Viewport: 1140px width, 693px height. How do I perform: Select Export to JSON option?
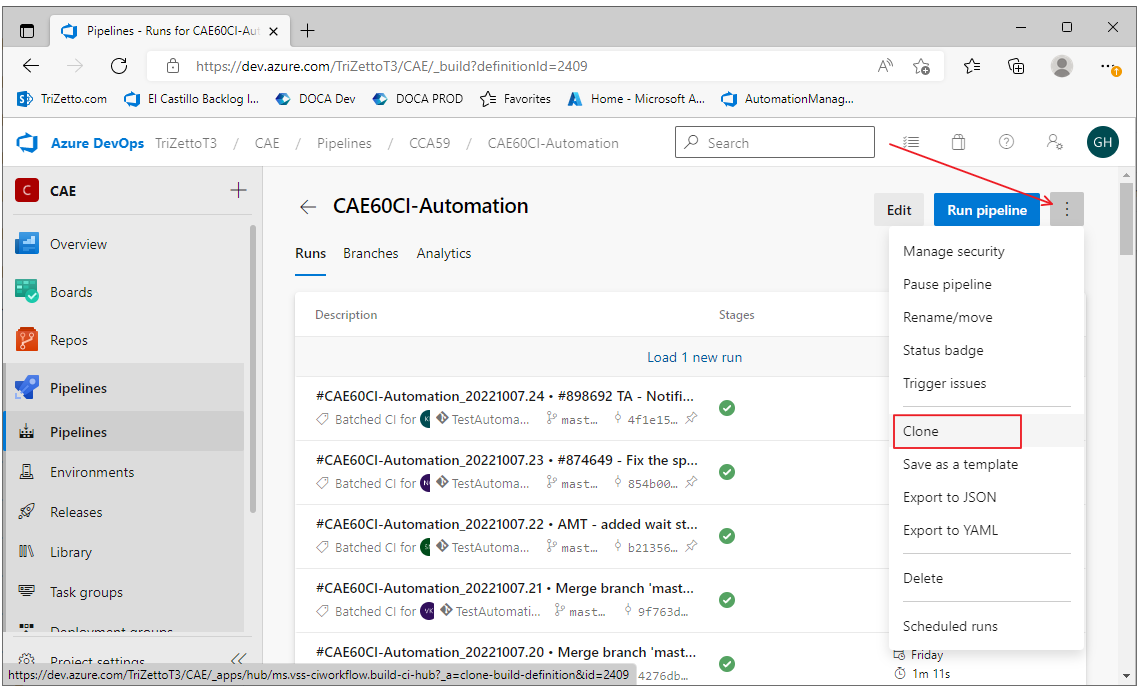coord(950,497)
